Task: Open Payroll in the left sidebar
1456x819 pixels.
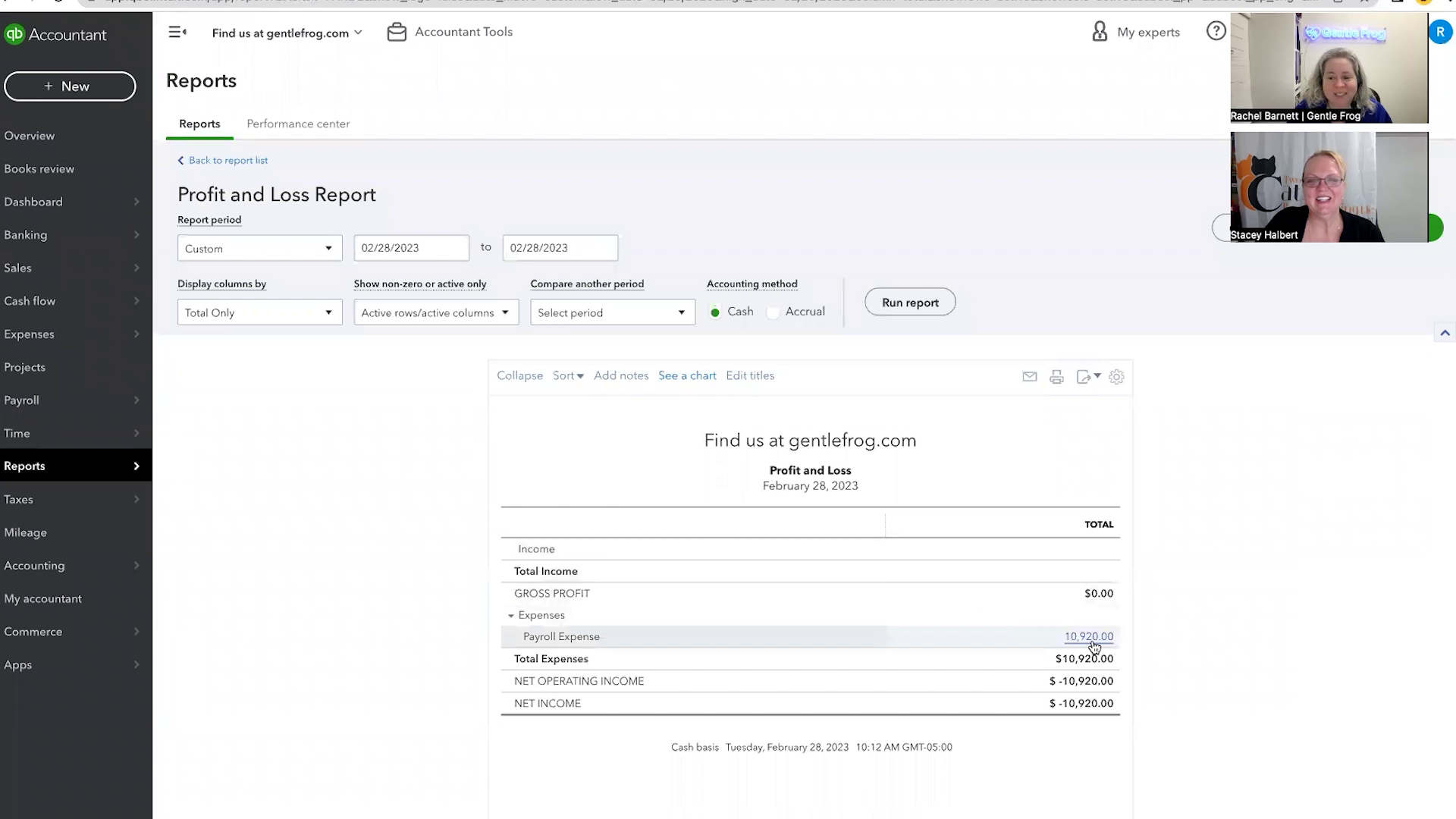Action: click(x=21, y=400)
